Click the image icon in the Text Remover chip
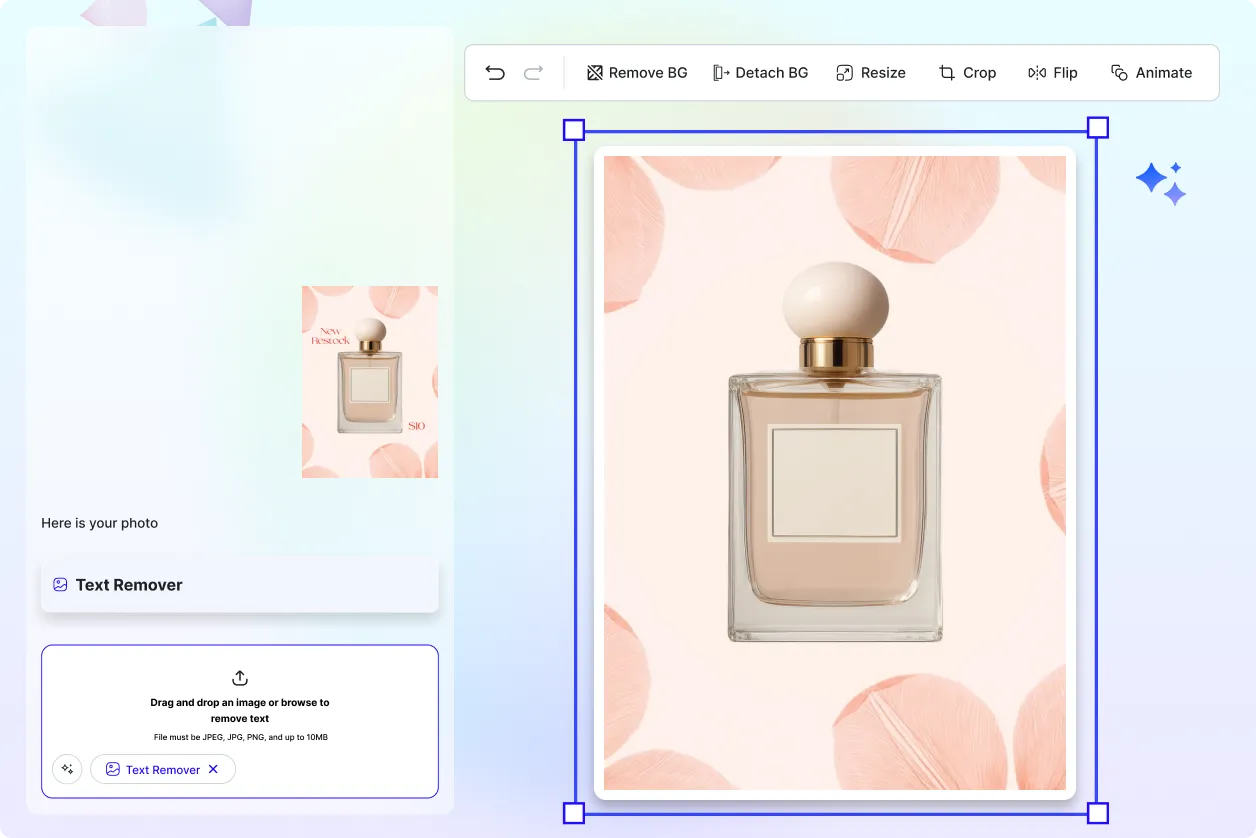 click(x=112, y=769)
